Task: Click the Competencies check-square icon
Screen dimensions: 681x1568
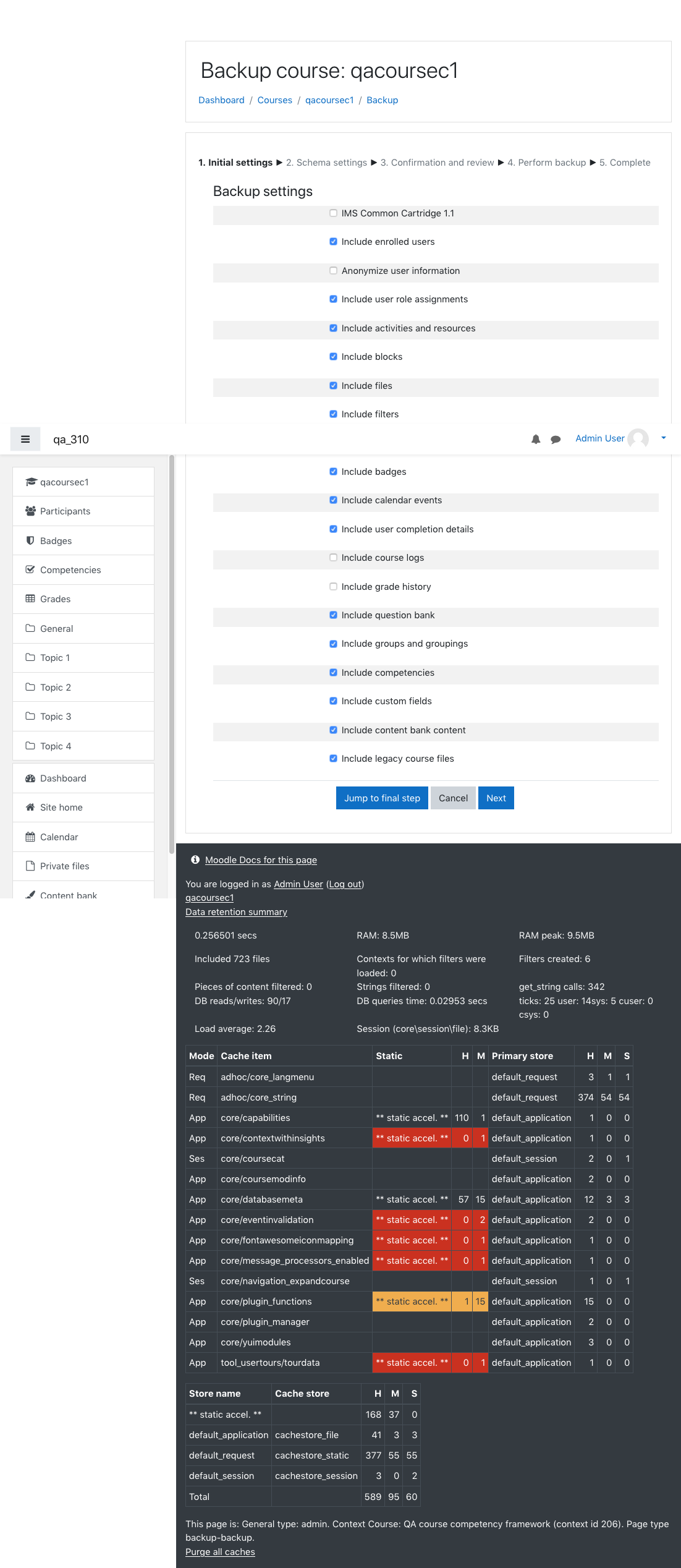Action: tap(30, 569)
